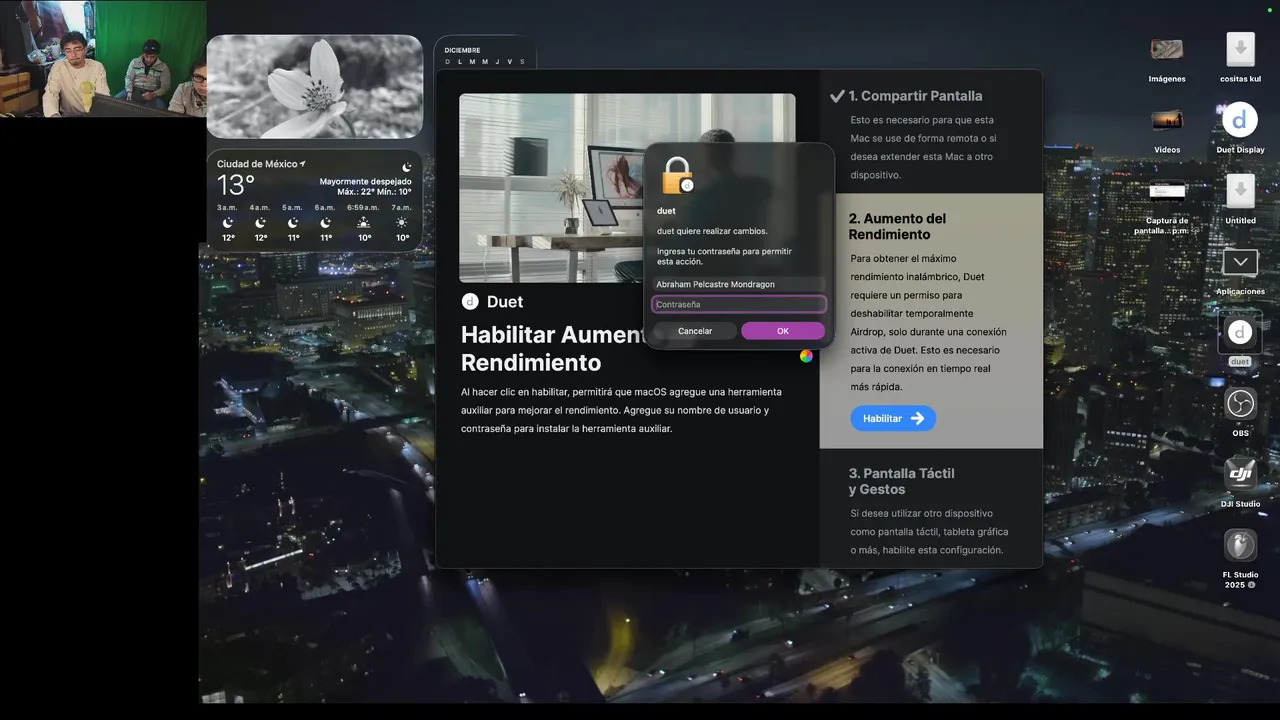Click the 13° current temperature

[x=236, y=185]
